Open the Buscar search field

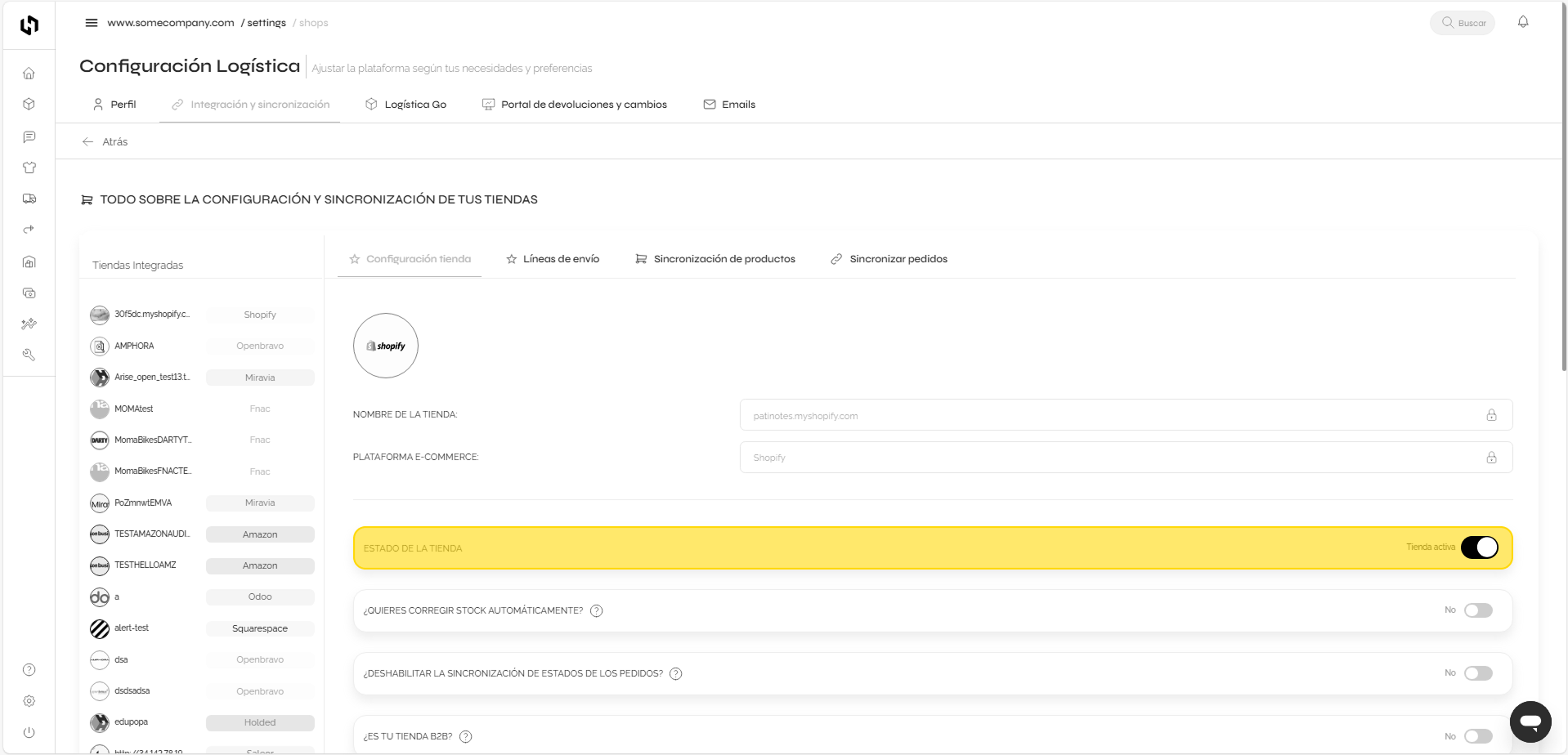[1462, 22]
